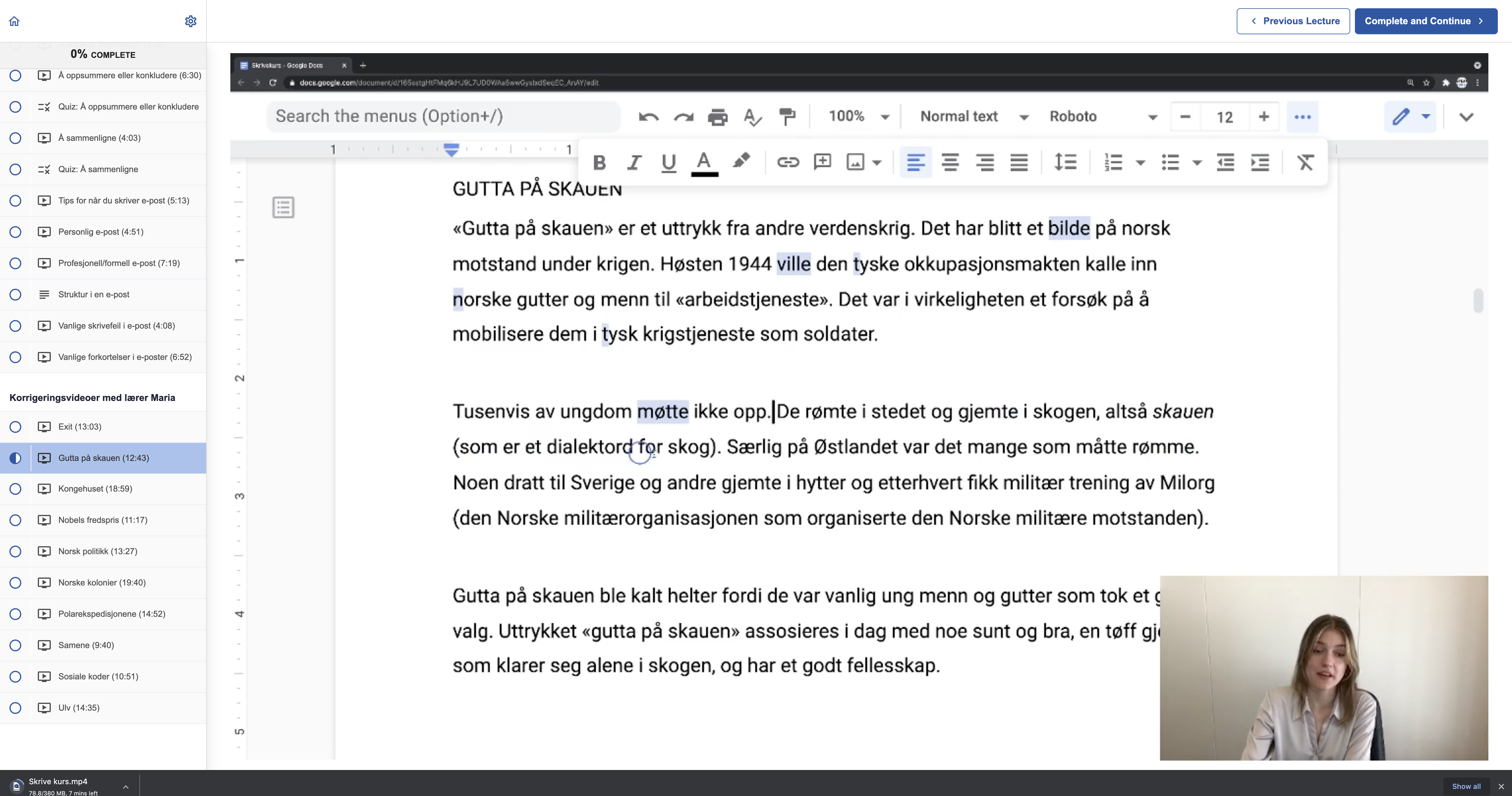Open line spacing options

click(x=1065, y=163)
